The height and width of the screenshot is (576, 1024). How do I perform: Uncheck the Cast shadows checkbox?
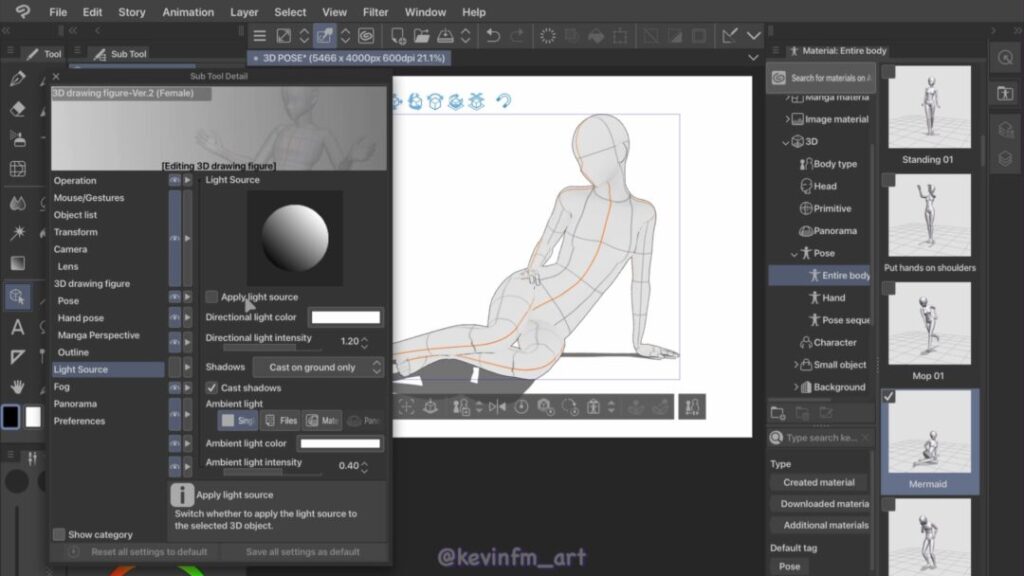click(x=212, y=388)
